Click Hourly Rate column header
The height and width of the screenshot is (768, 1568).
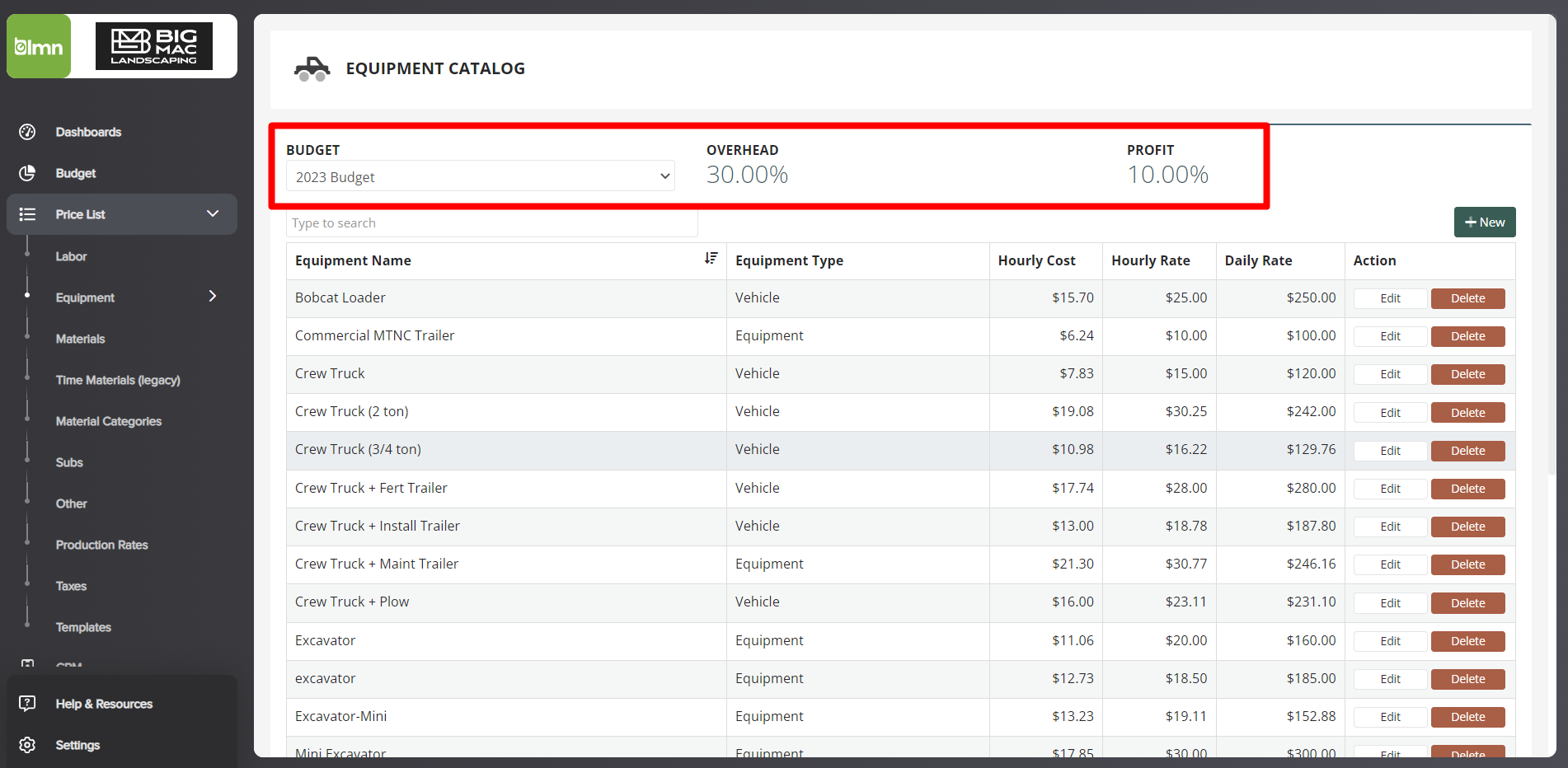pos(1150,260)
